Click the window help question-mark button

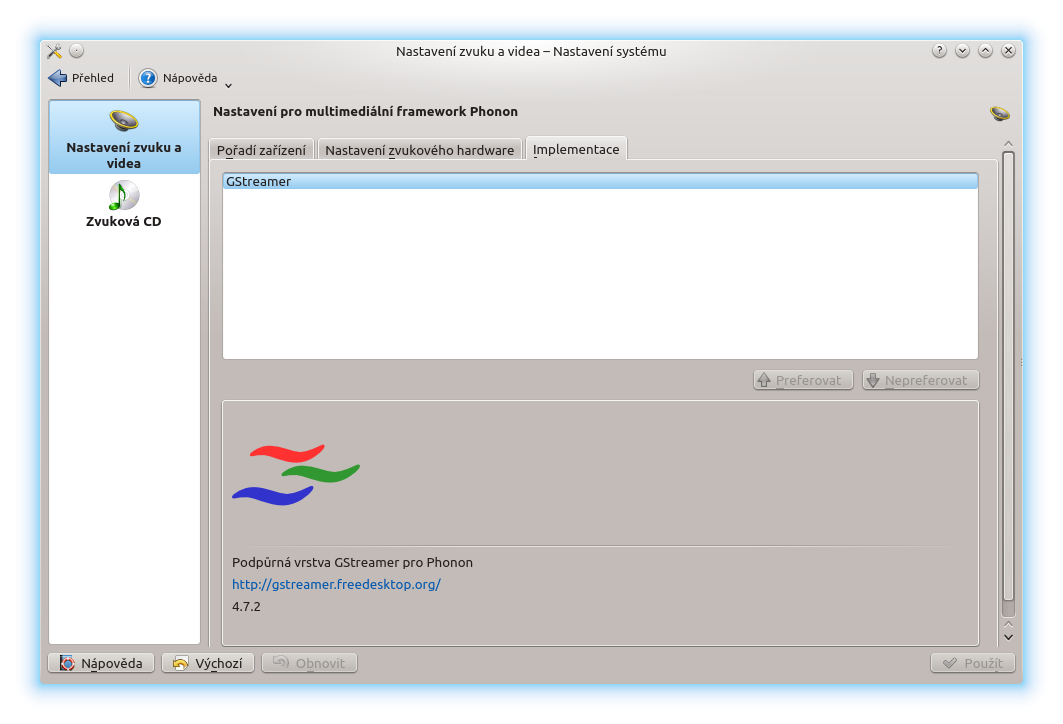pyautogui.click(x=939, y=51)
